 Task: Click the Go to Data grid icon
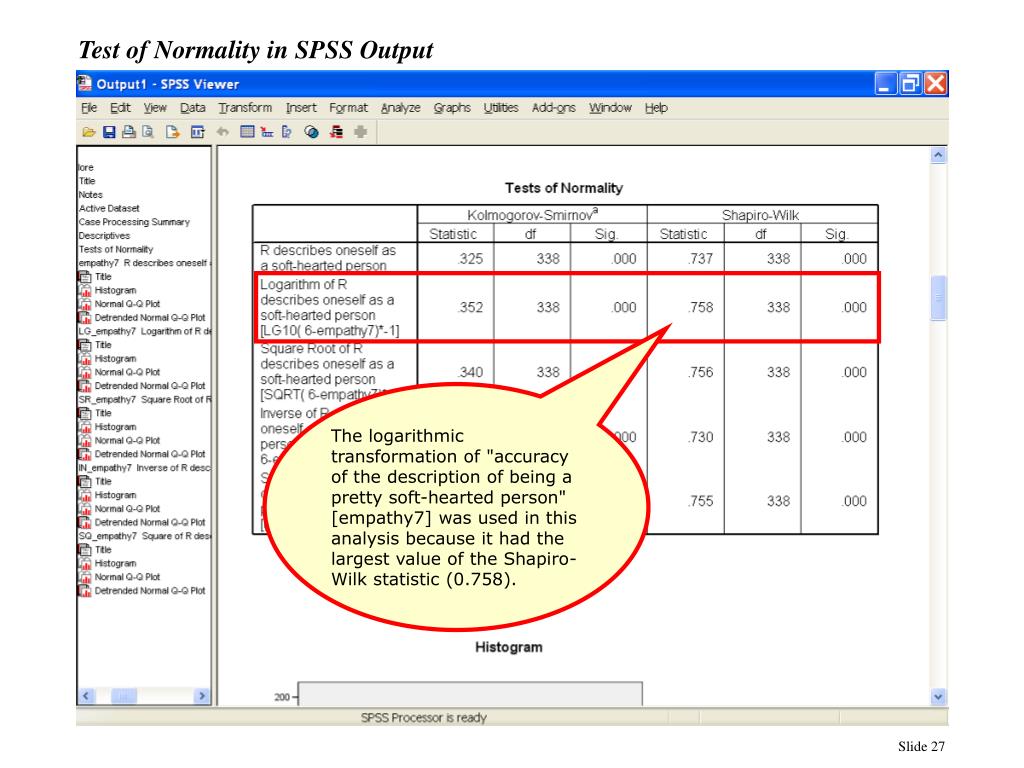click(247, 133)
